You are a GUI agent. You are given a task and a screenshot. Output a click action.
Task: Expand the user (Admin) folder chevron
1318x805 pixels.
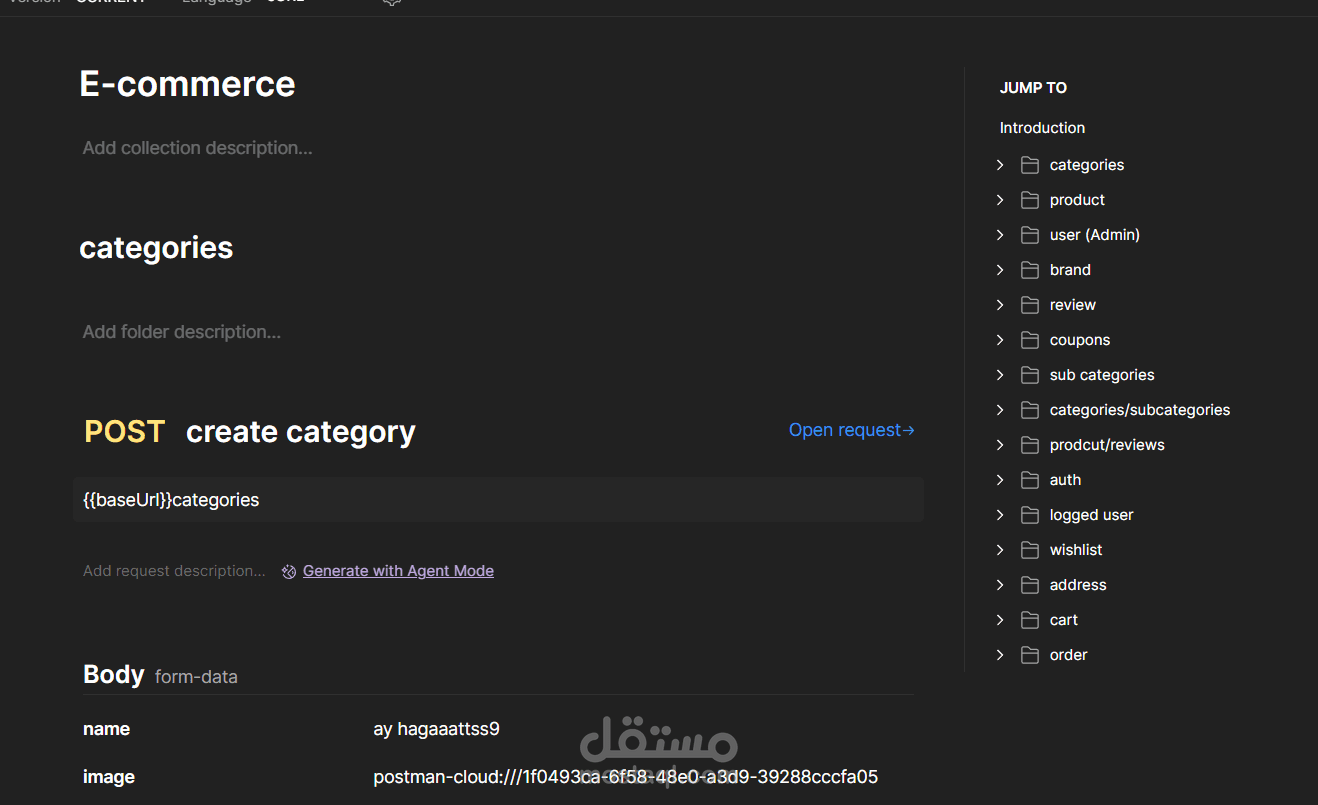[1000, 235]
